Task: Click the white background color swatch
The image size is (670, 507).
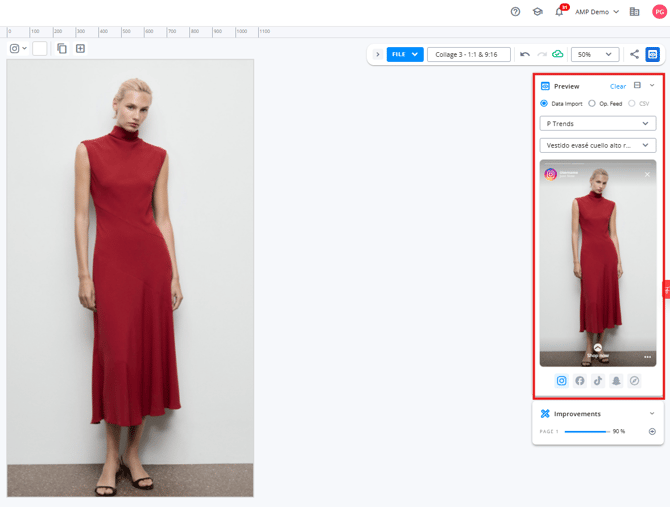Action: [x=40, y=48]
